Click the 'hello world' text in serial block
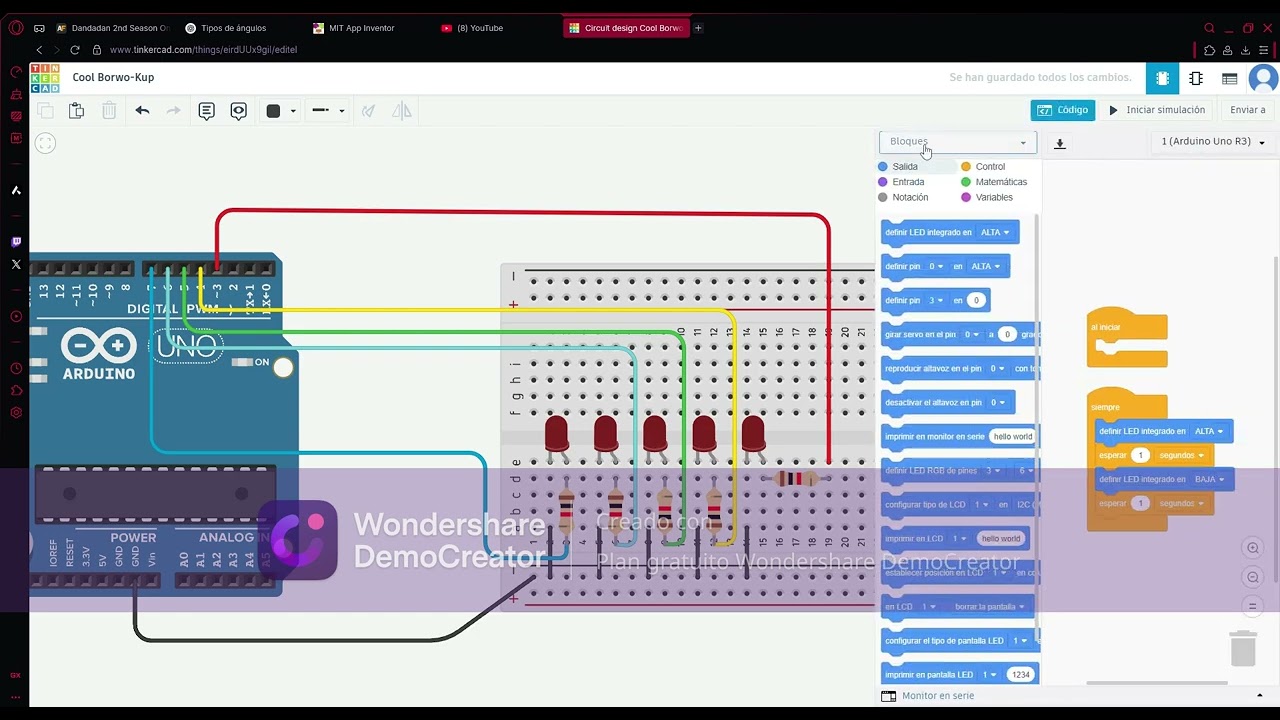 (x=1013, y=437)
